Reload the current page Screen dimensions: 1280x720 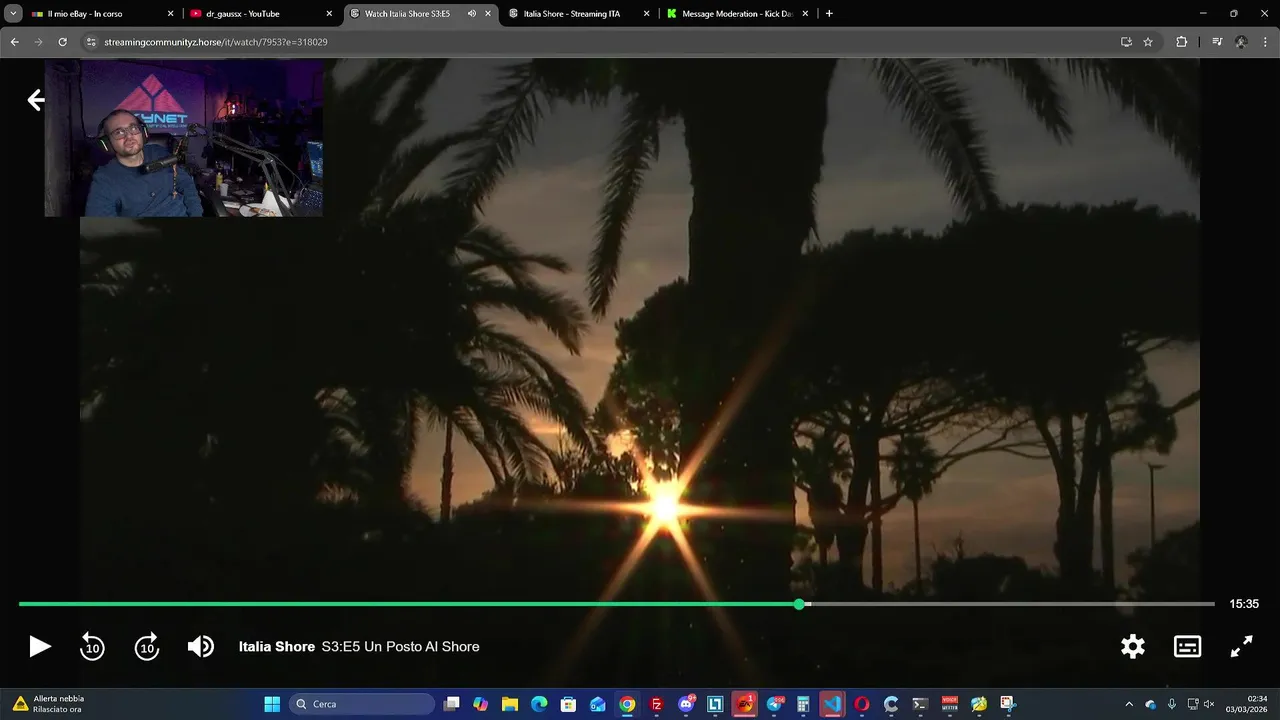[x=62, y=42]
